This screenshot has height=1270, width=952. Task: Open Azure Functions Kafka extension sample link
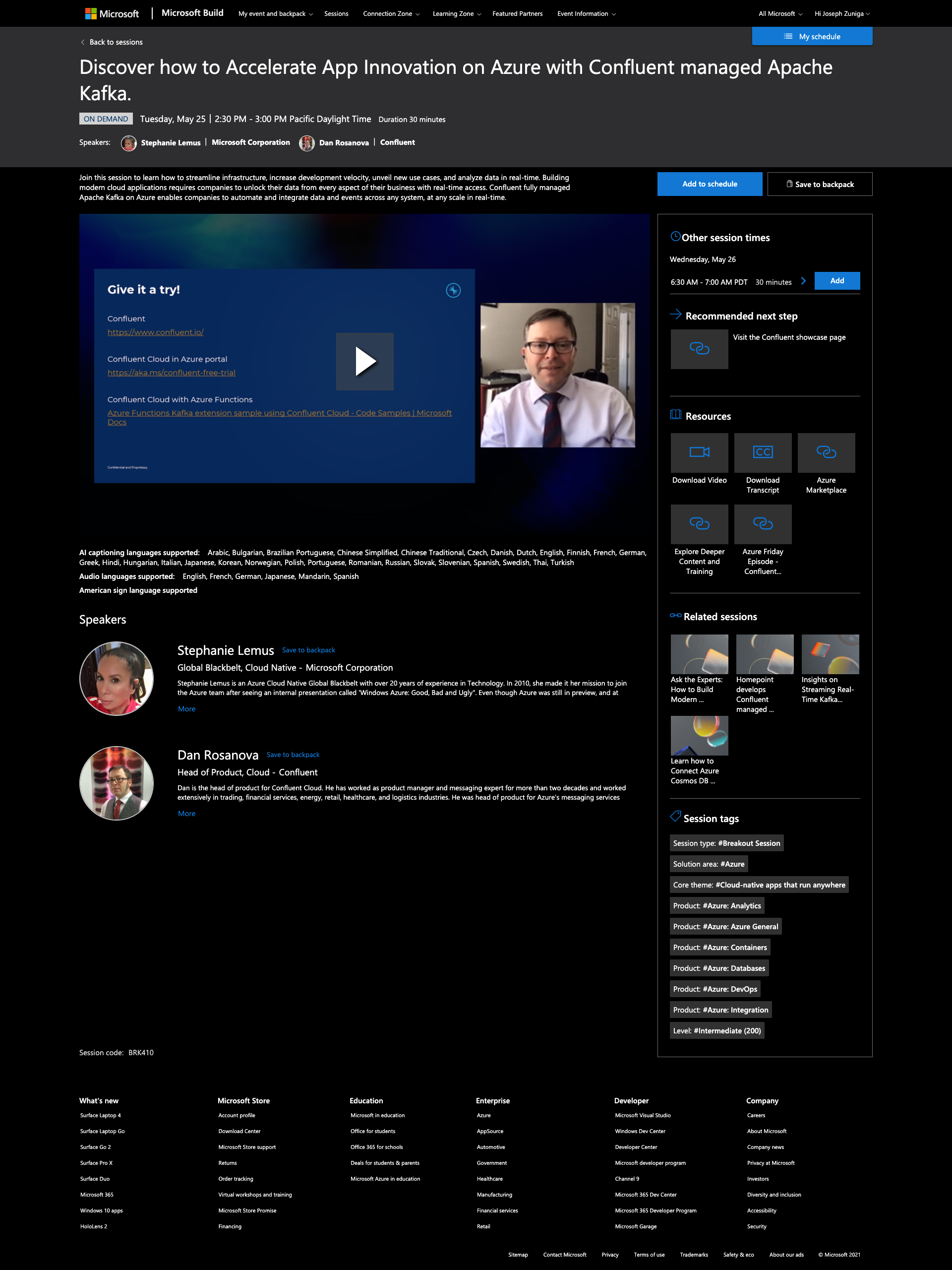pos(280,417)
